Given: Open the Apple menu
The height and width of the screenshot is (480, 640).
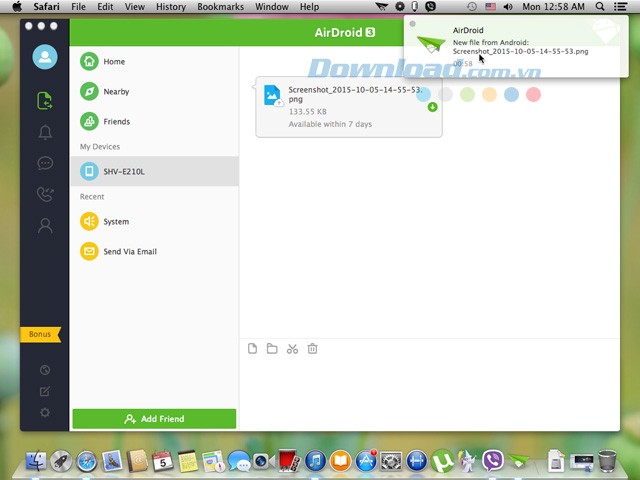Looking at the screenshot, I should click(17, 7).
